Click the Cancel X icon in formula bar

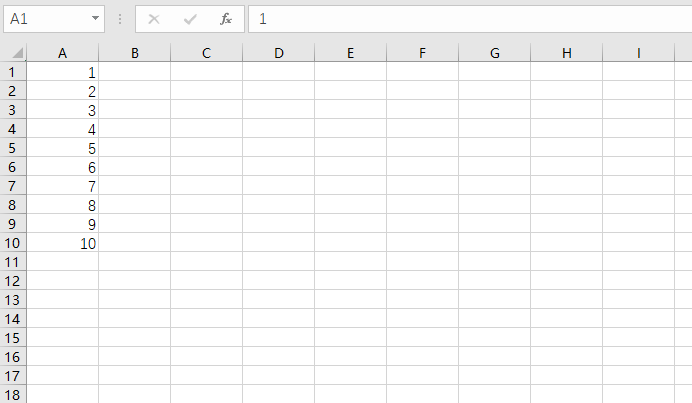click(154, 19)
